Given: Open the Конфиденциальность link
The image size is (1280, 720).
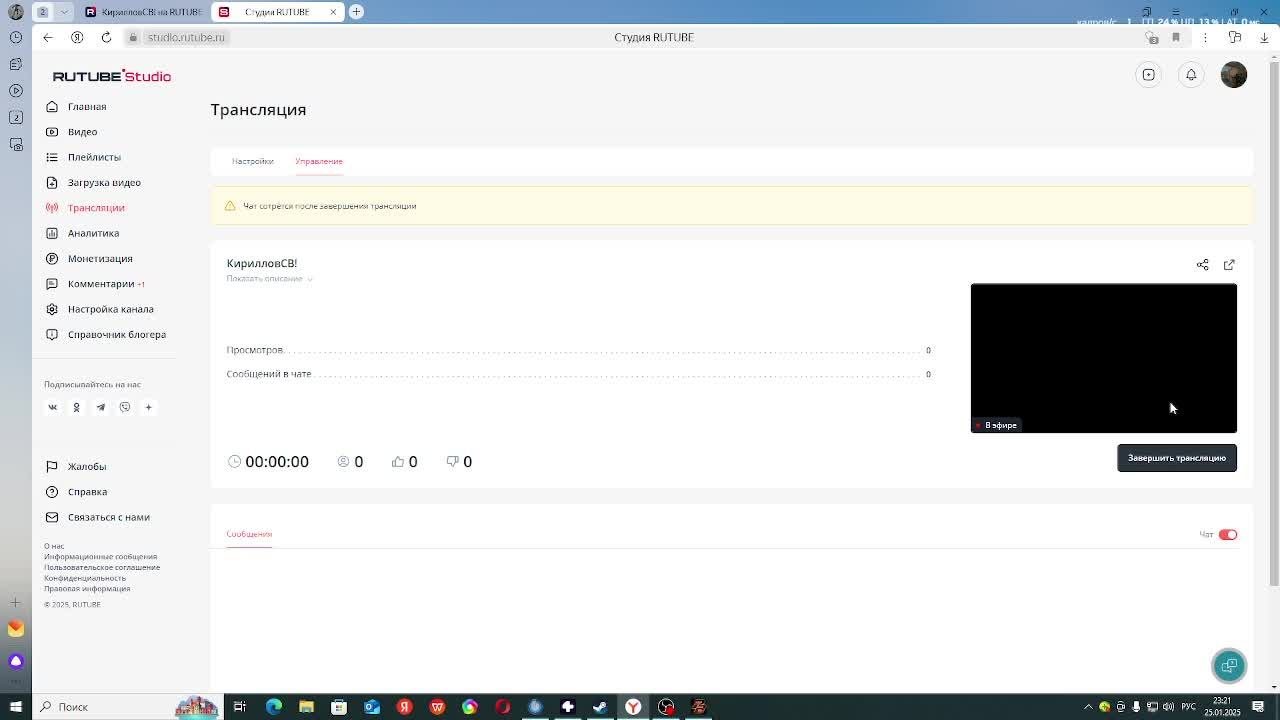Looking at the screenshot, I should coord(85,578).
